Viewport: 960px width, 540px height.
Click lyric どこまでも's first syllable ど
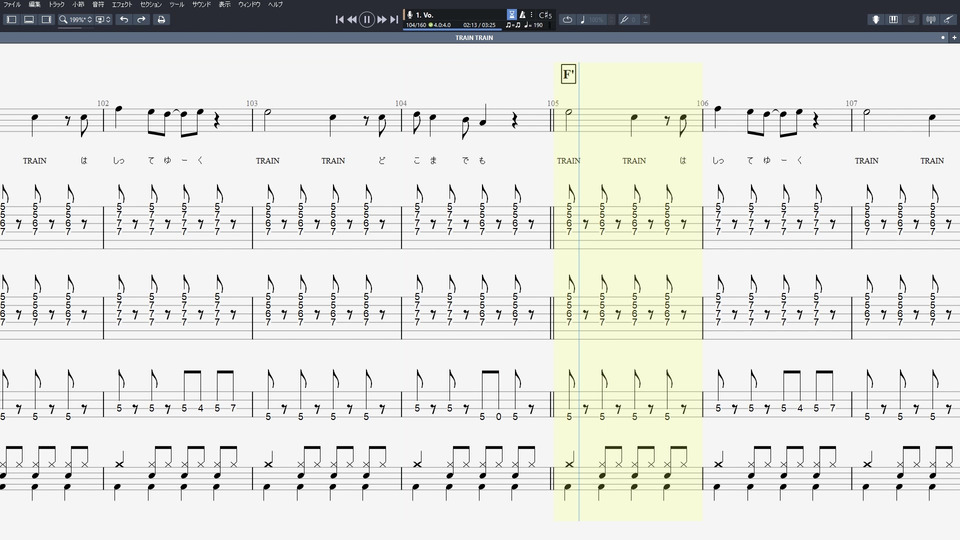381,160
